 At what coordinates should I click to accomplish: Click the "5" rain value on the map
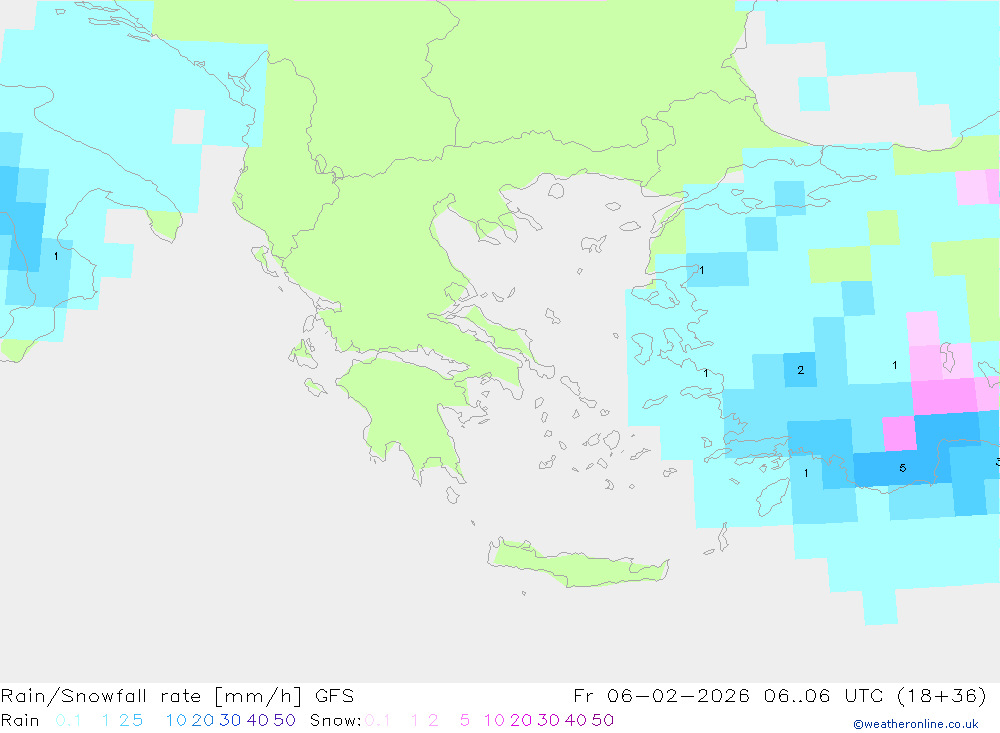902,468
